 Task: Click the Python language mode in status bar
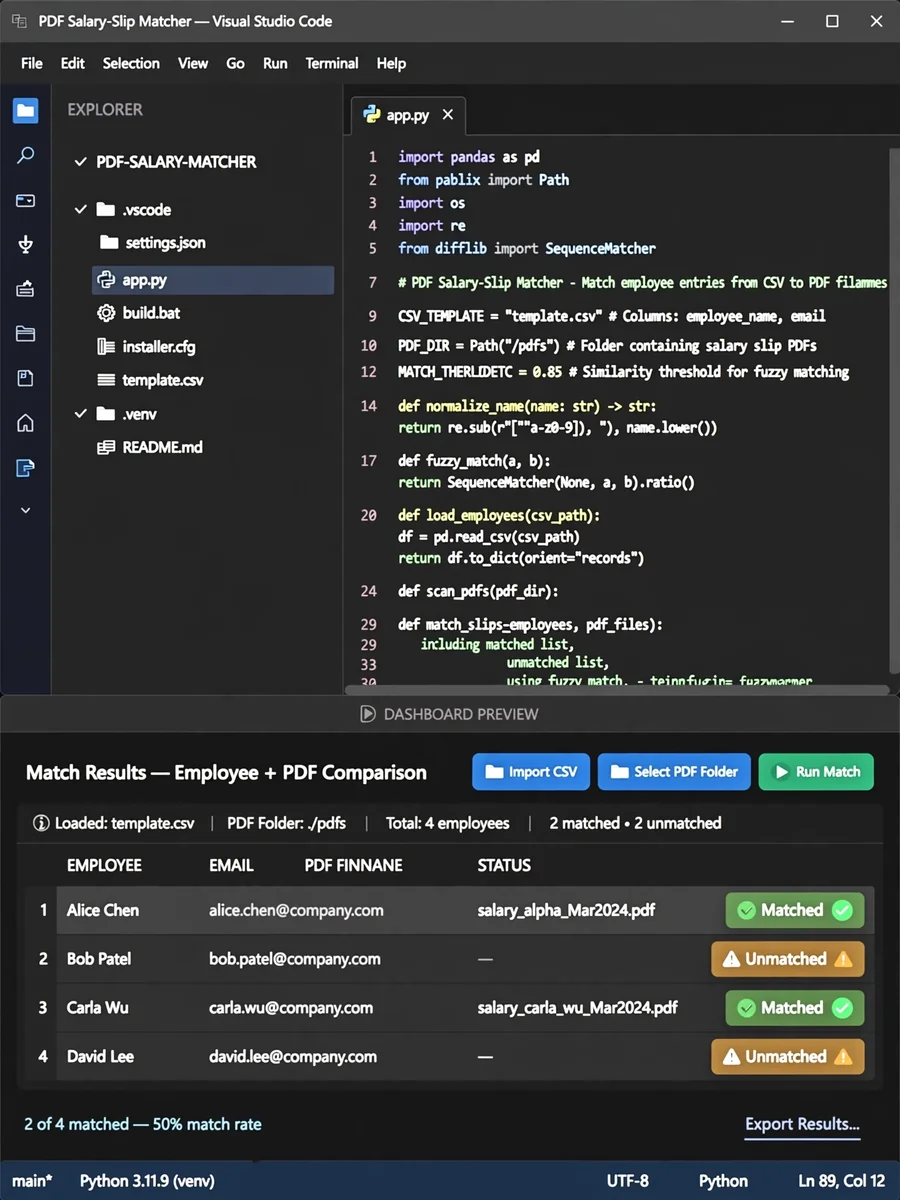[723, 1181]
